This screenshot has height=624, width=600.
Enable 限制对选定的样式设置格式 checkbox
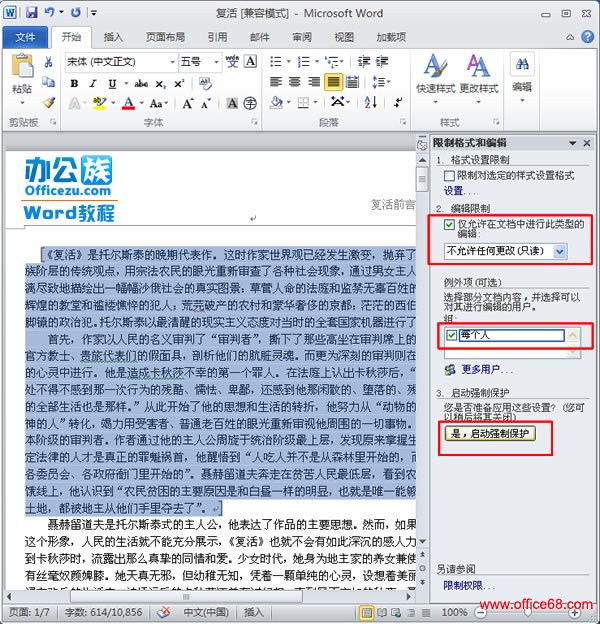click(x=450, y=175)
